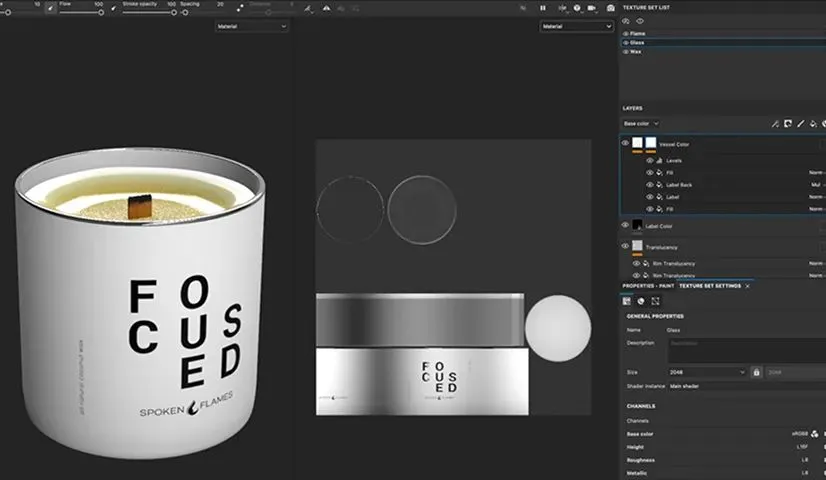
Task: Take a screenshot with the camera icon
Action: click(x=611, y=8)
